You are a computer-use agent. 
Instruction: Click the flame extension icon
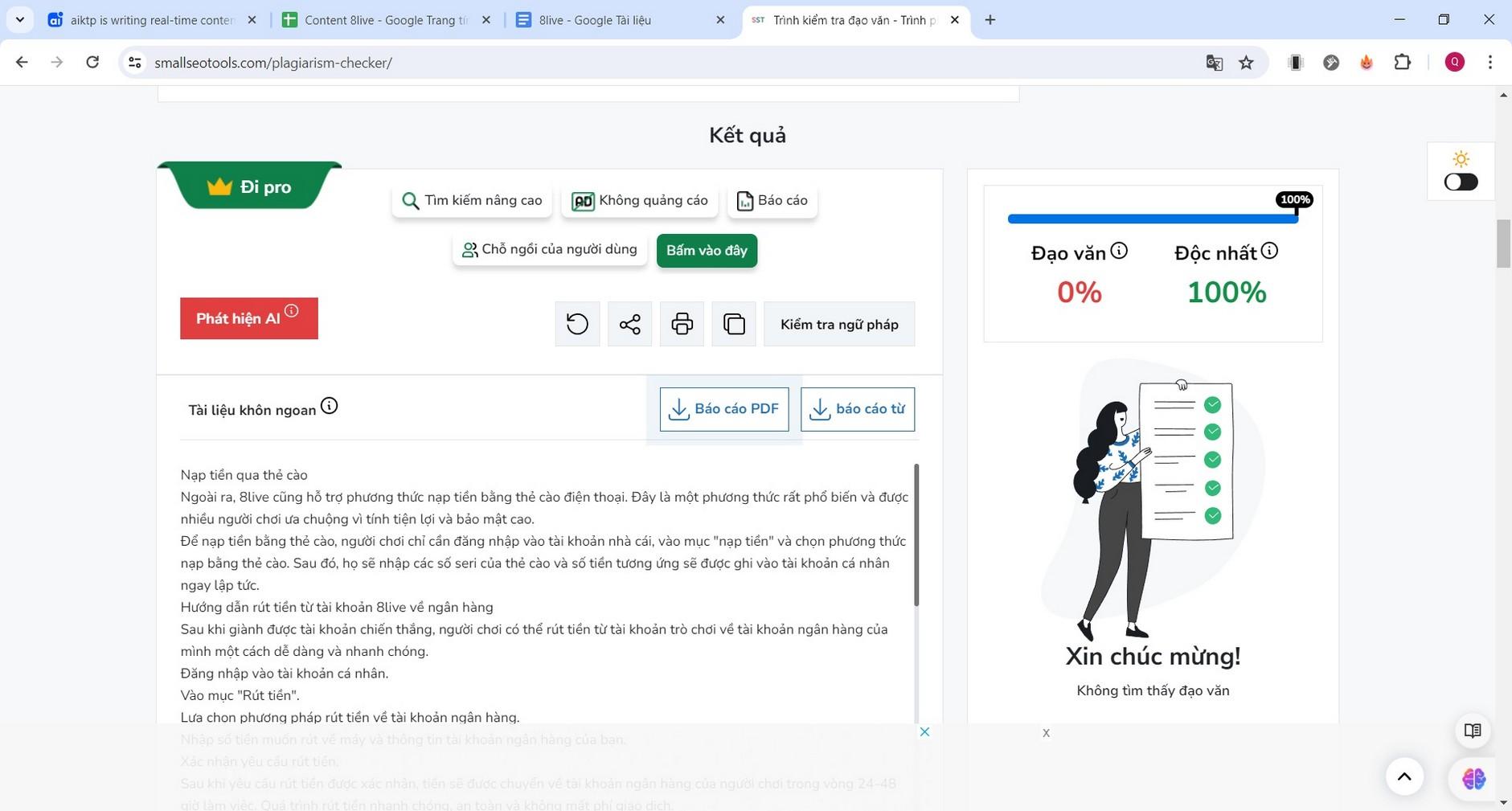coord(1367,62)
